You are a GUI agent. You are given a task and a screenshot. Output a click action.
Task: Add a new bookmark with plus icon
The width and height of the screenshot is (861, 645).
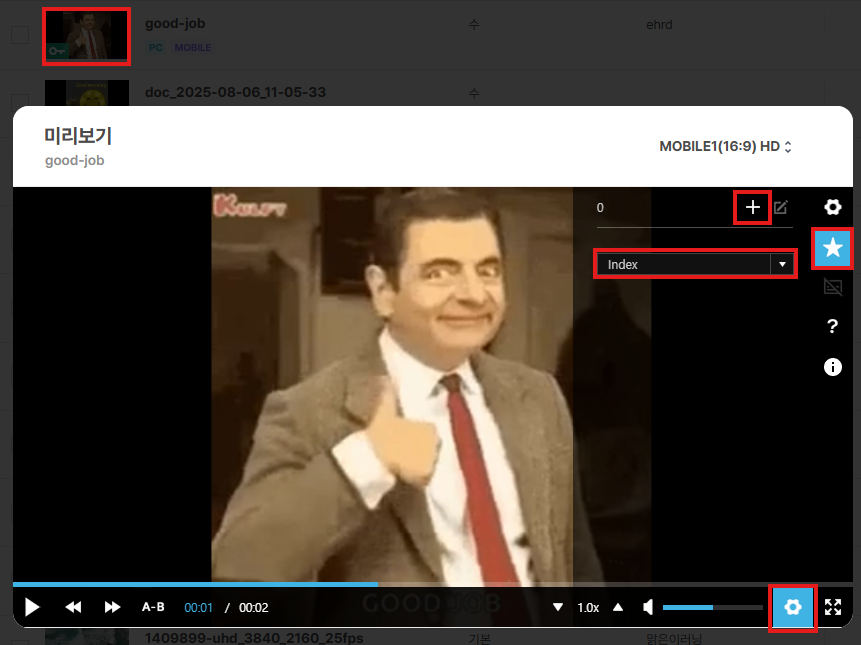tap(753, 207)
